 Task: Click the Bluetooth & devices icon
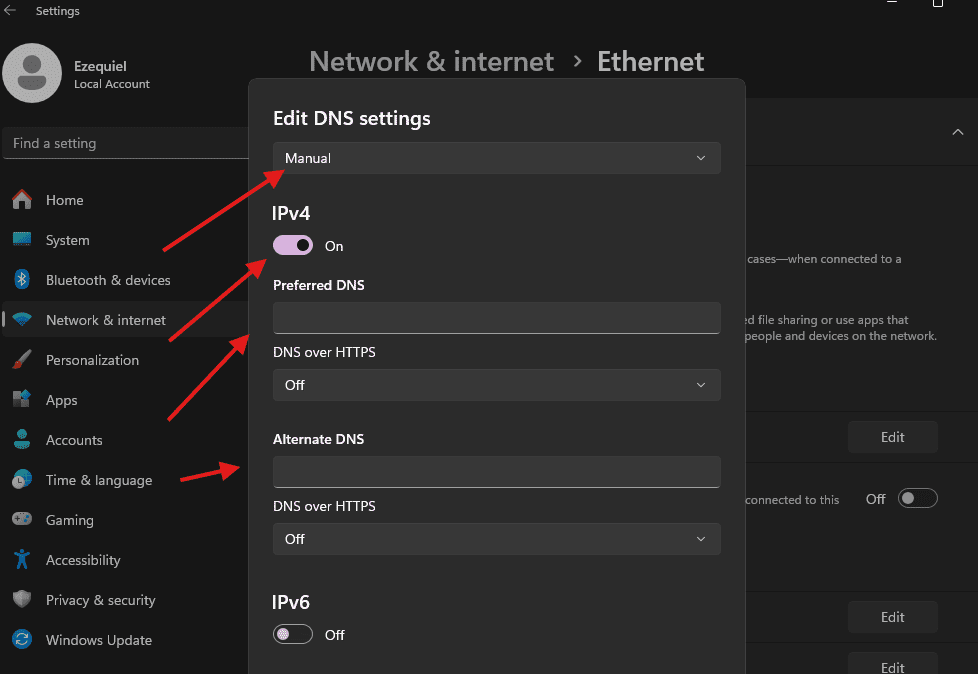21,280
